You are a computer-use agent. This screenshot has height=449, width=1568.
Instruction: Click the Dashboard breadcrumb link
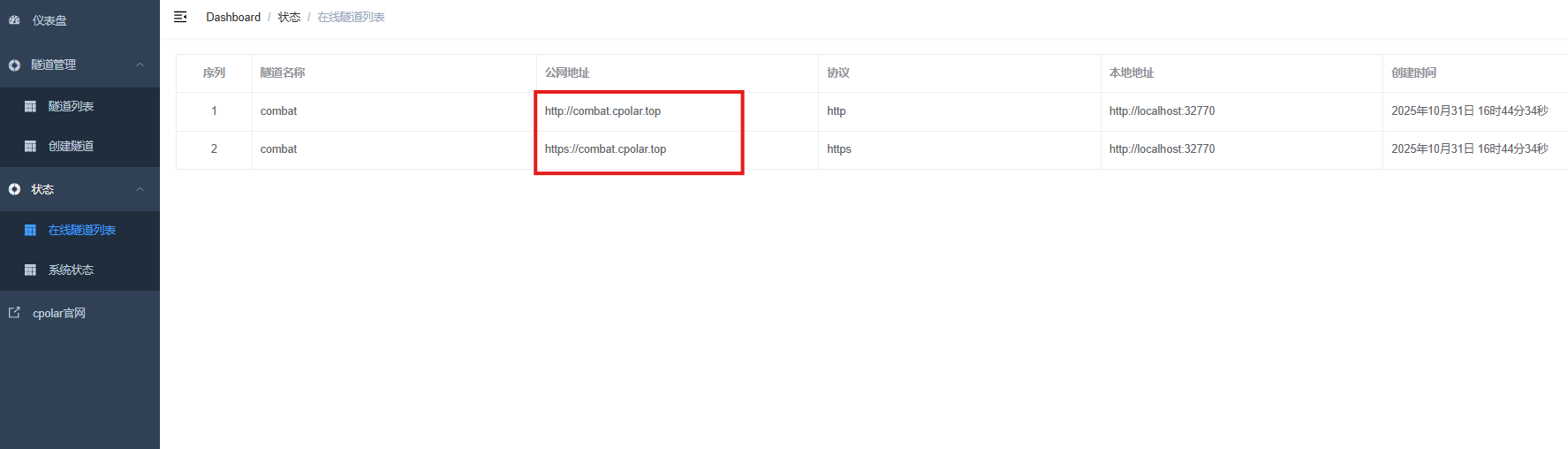[x=233, y=18]
